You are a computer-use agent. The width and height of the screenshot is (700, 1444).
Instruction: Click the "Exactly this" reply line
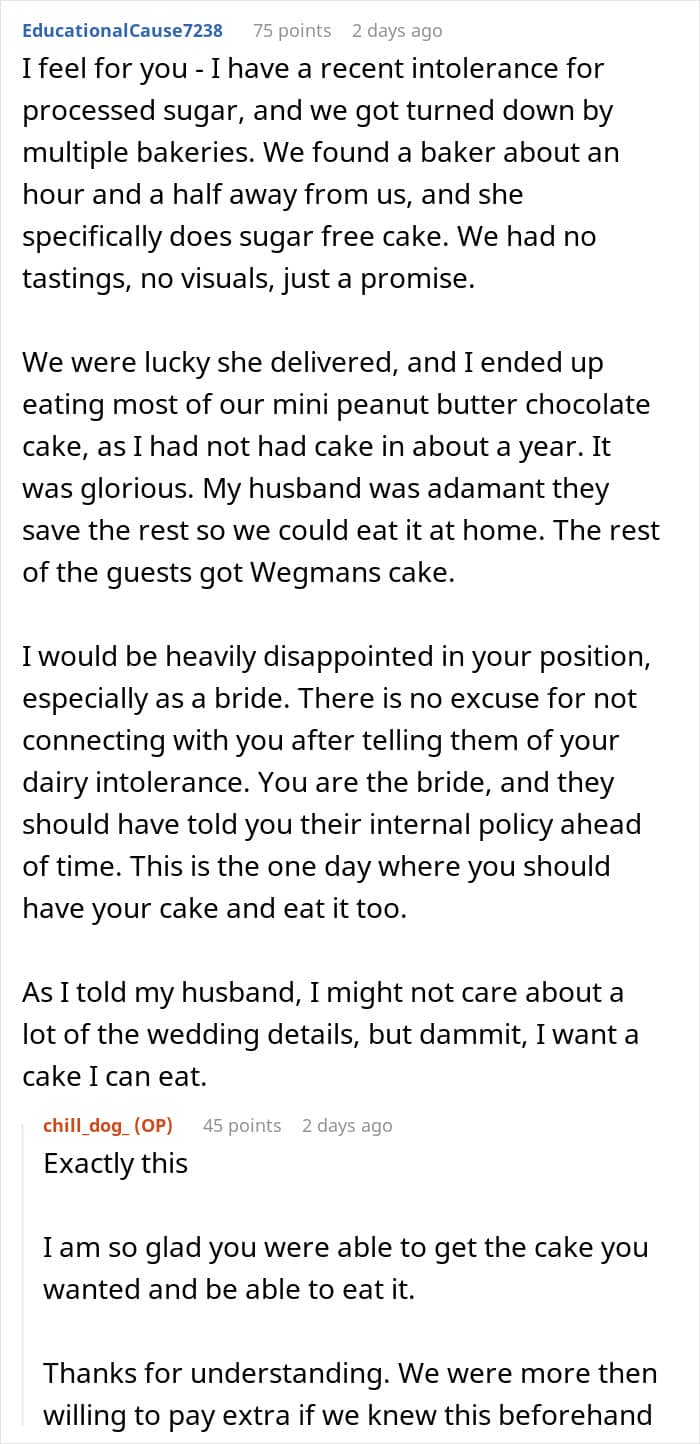click(116, 1163)
